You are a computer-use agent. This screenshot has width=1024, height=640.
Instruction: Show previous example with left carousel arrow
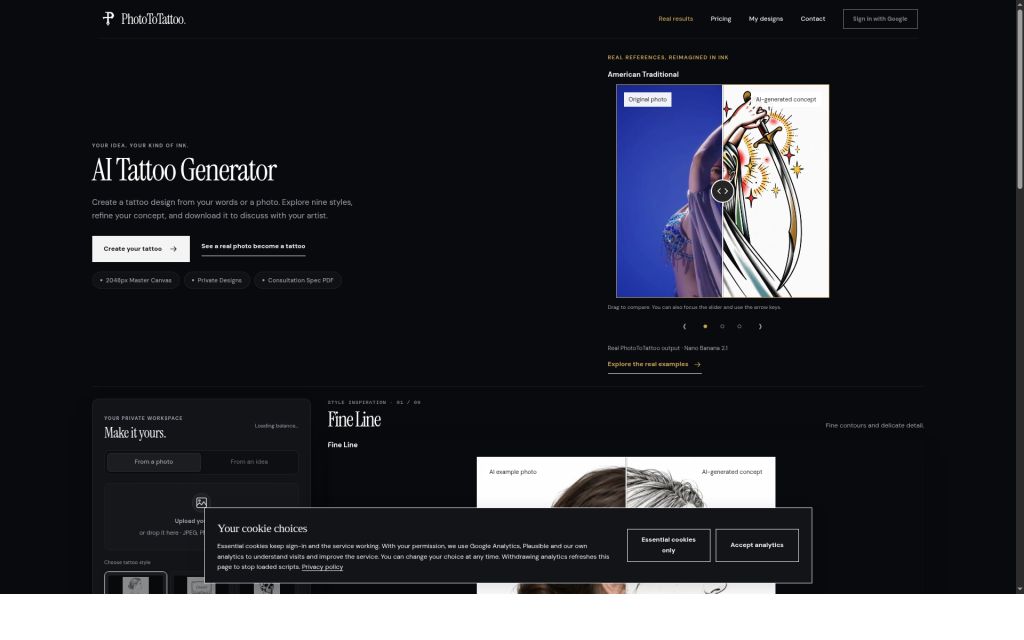(x=684, y=326)
